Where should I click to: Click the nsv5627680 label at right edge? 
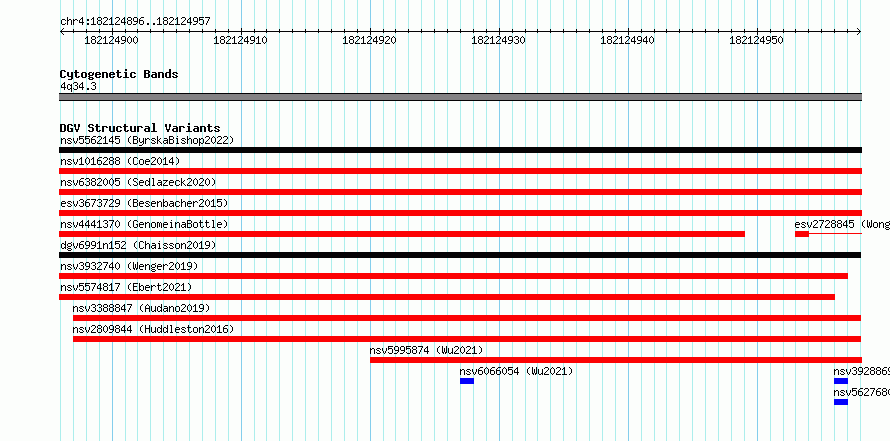[x=862, y=392]
